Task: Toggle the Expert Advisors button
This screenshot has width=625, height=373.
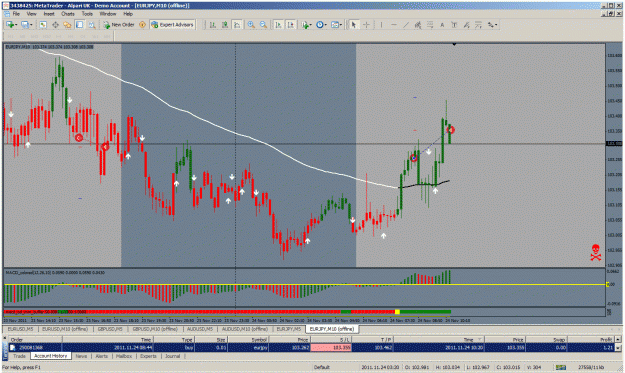Action: click(x=172, y=25)
